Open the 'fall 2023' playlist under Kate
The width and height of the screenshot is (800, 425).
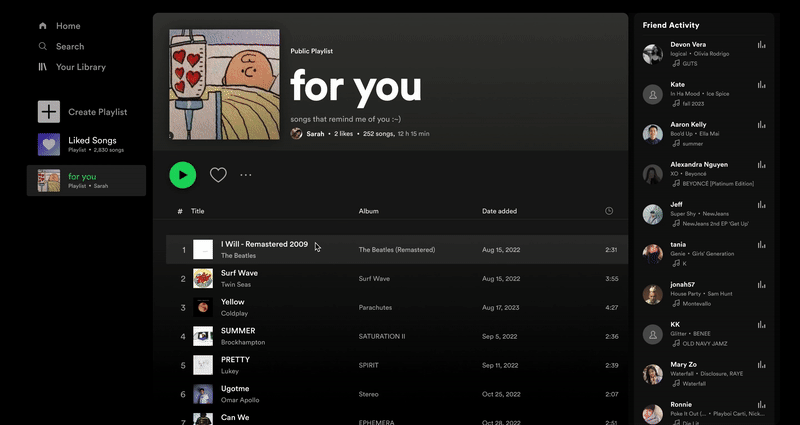tap(693, 104)
